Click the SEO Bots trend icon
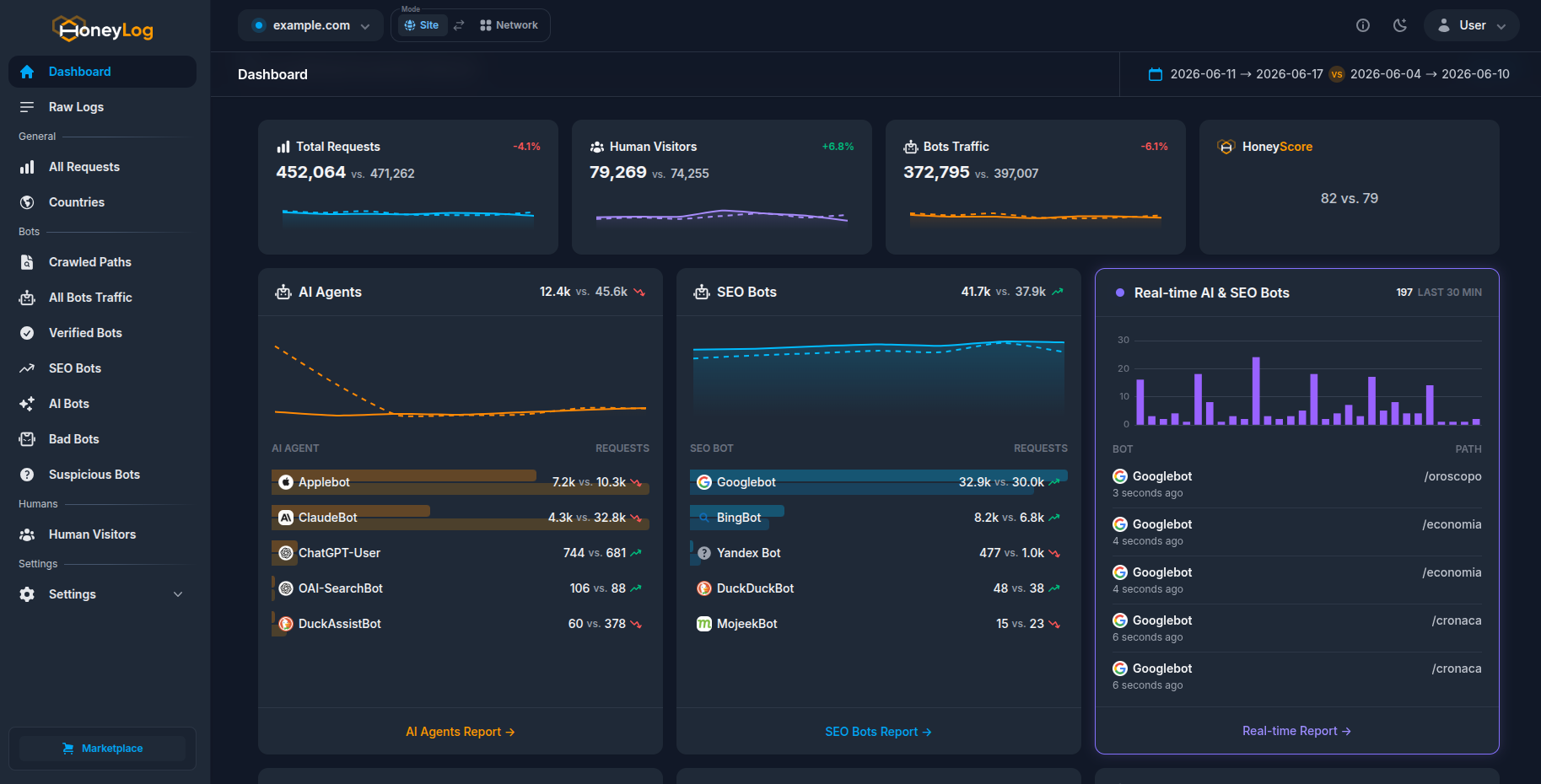Screen dimensions: 1541x784 tap(27, 368)
